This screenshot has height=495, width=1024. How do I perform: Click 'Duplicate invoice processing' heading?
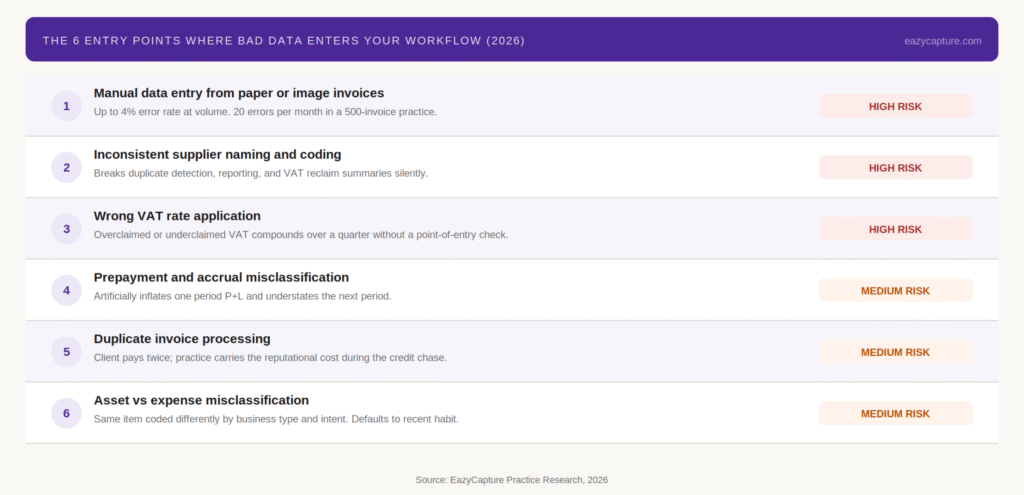tap(182, 339)
